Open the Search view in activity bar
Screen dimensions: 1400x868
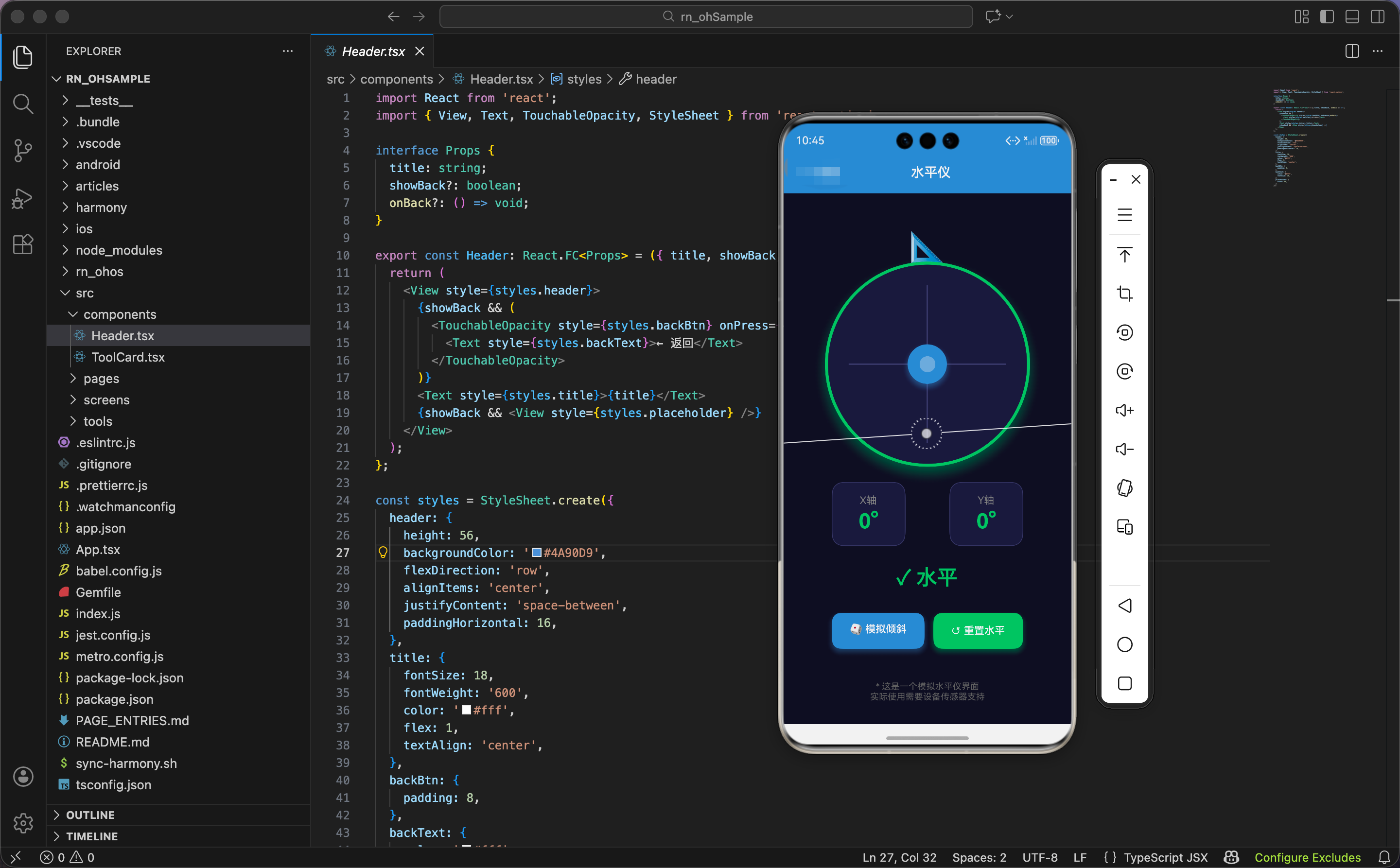click(23, 104)
